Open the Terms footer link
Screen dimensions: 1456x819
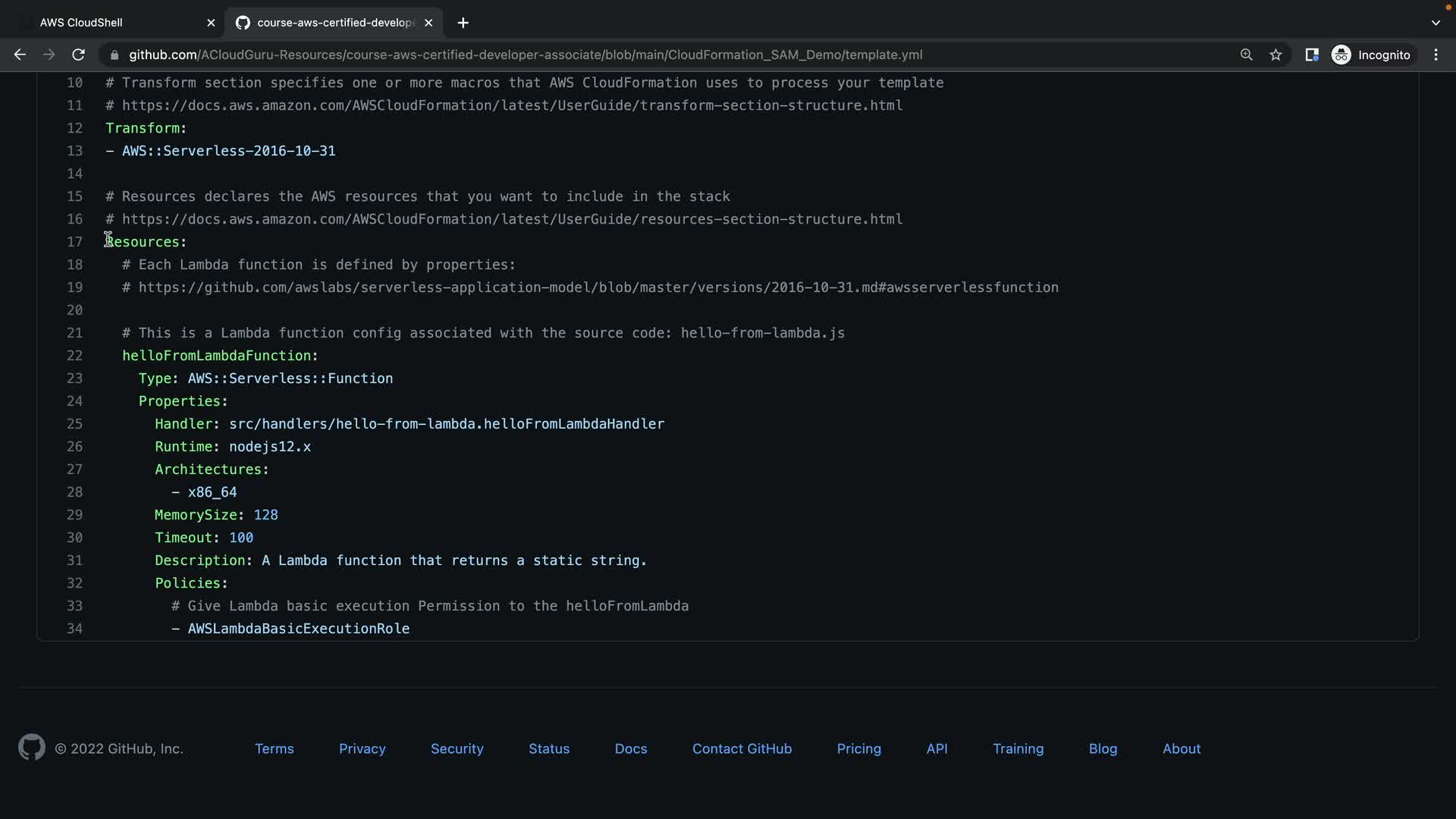(274, 748)
